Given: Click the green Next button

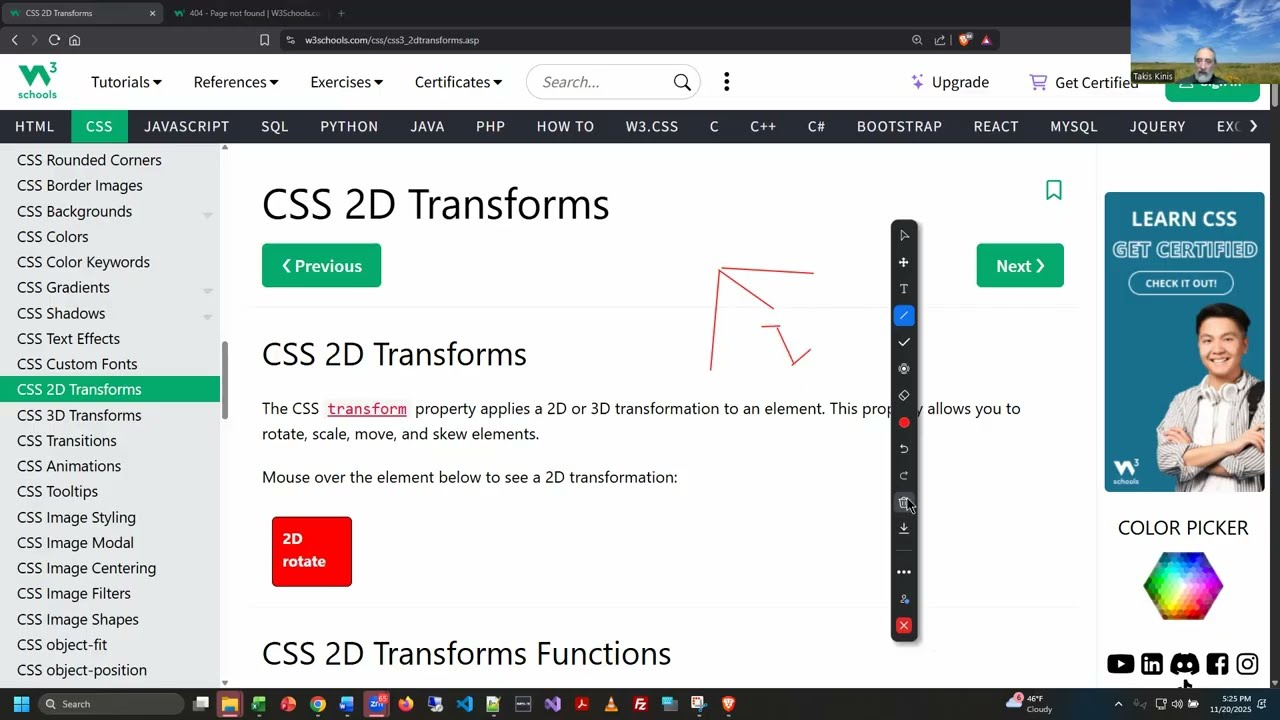Looking at the screenshot, I should coord(1020,266).
